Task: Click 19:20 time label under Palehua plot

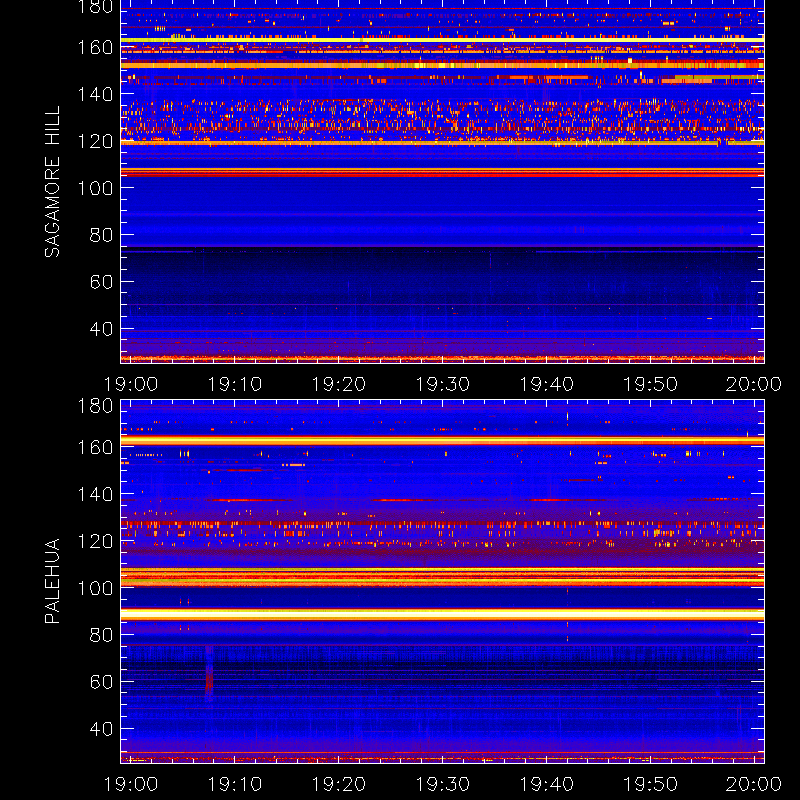Action: click(339, 784)
